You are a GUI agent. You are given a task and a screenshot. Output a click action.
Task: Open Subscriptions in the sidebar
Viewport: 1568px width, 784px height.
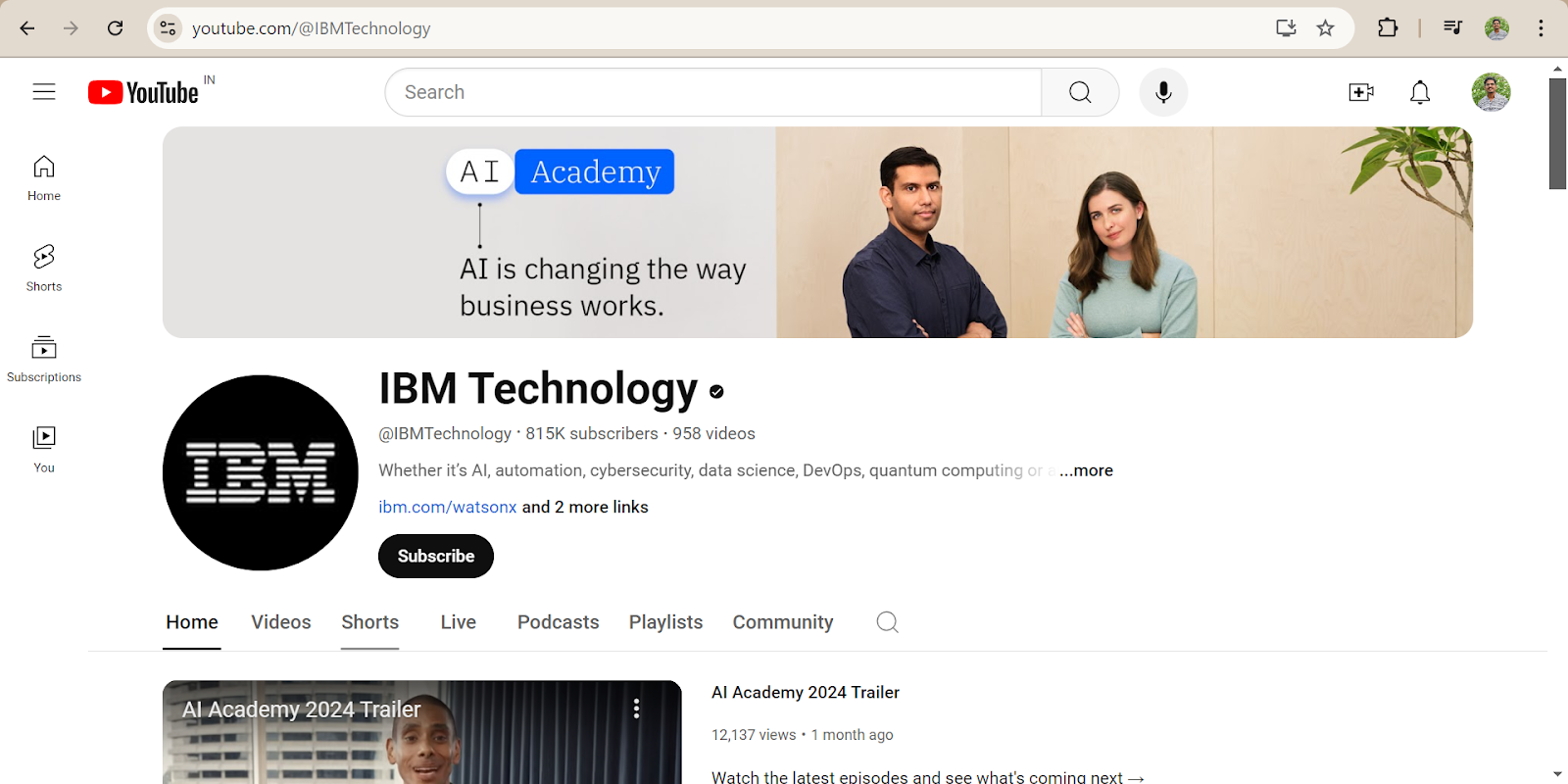[x=44, y=359]
